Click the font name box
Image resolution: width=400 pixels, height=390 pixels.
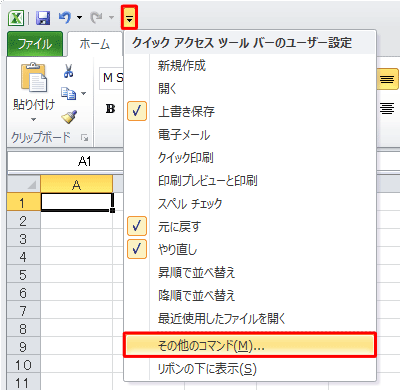[x=111, y=78]
